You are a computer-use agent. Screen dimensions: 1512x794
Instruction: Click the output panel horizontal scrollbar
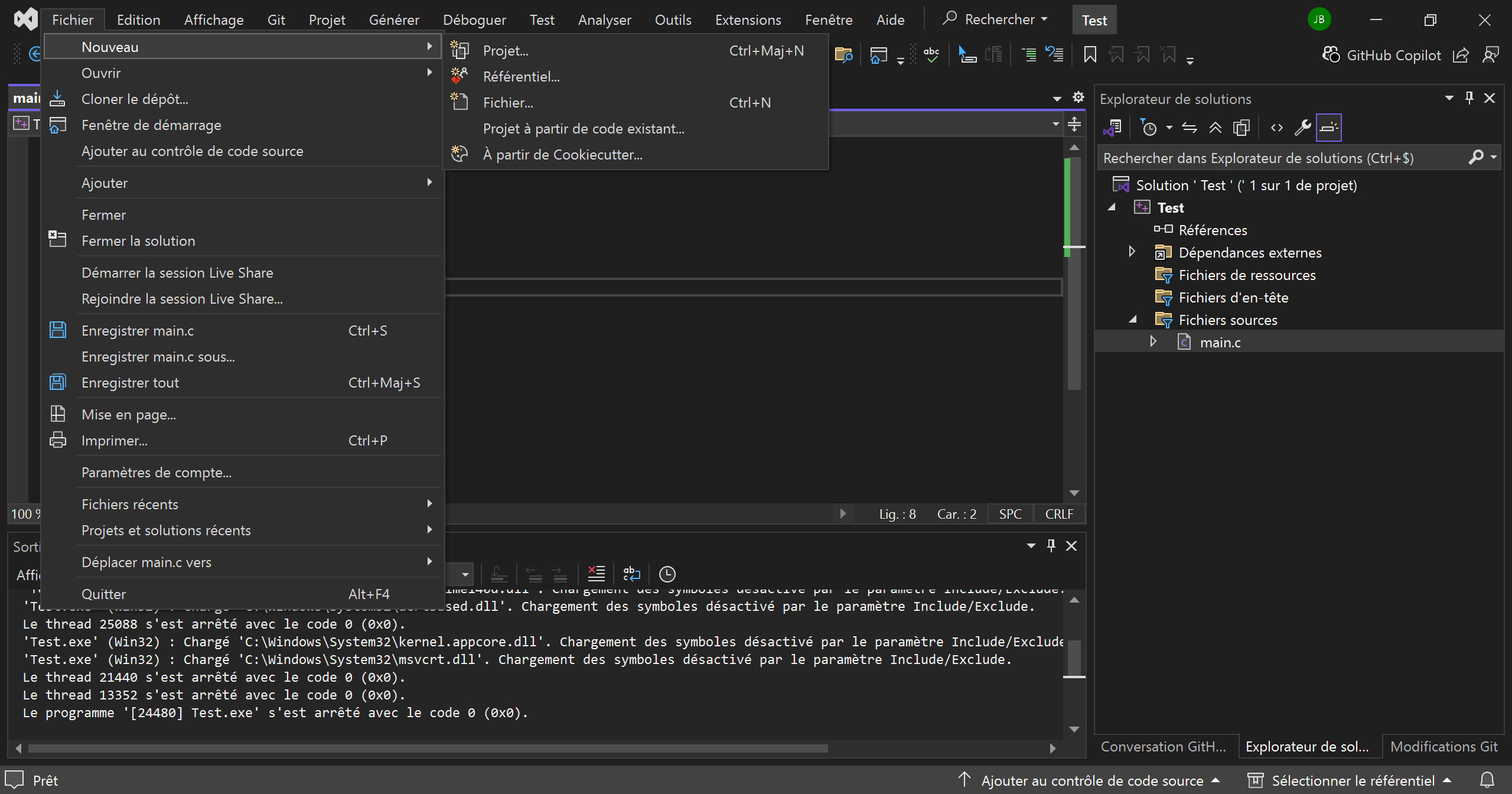click(428, 749)
